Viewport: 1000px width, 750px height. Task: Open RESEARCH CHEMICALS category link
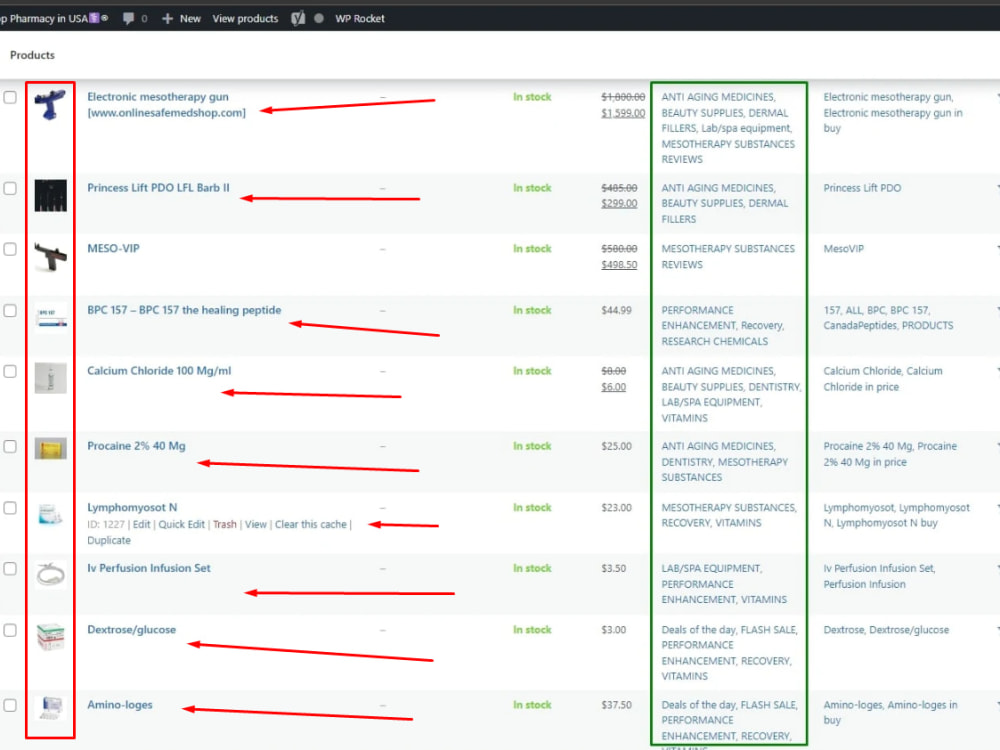(714, 341)
